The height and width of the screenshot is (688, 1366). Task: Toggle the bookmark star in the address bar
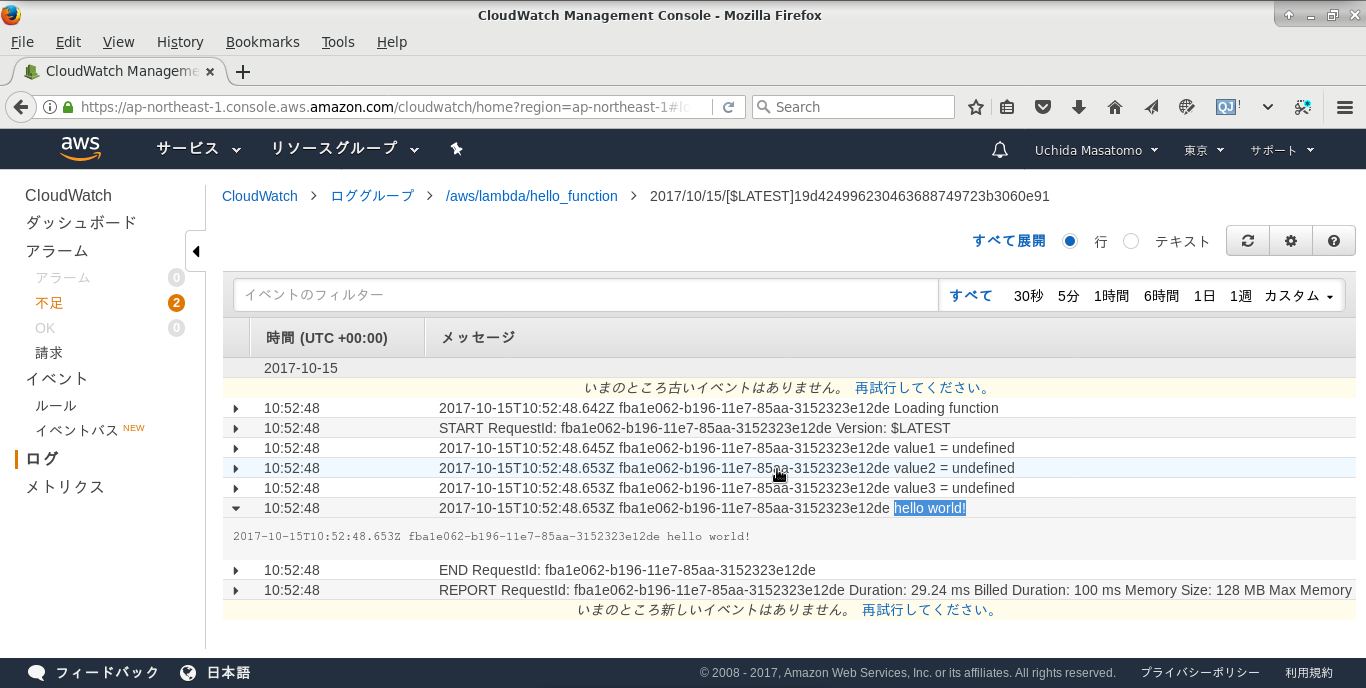(x=975, y=106)
